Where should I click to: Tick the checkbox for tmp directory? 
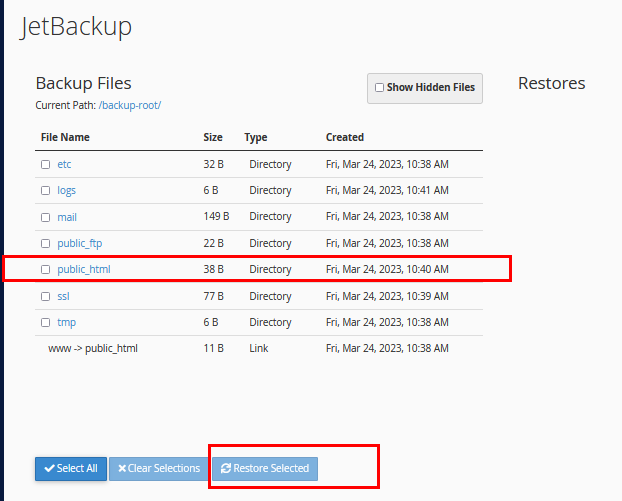tap(46, 322)
